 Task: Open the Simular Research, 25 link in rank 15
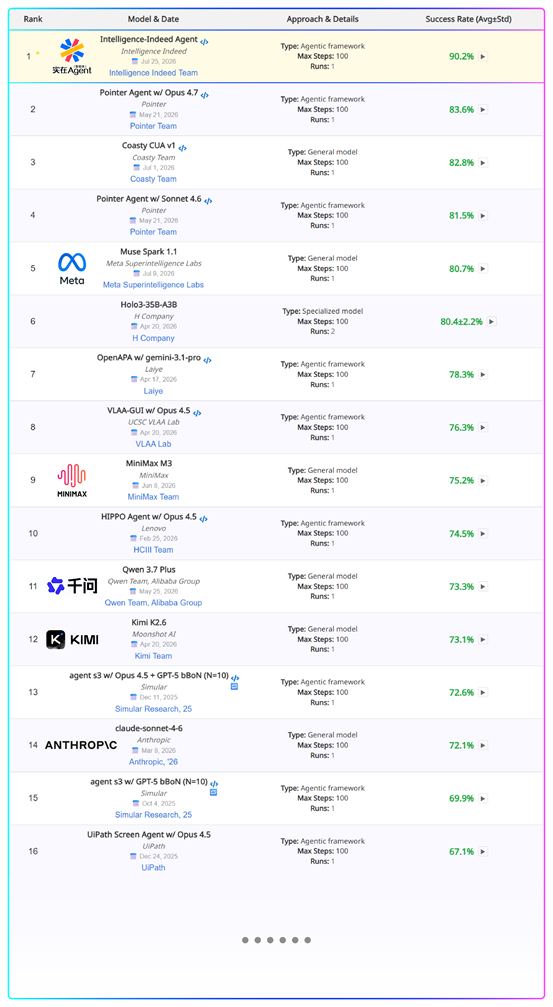coord(154,814)
